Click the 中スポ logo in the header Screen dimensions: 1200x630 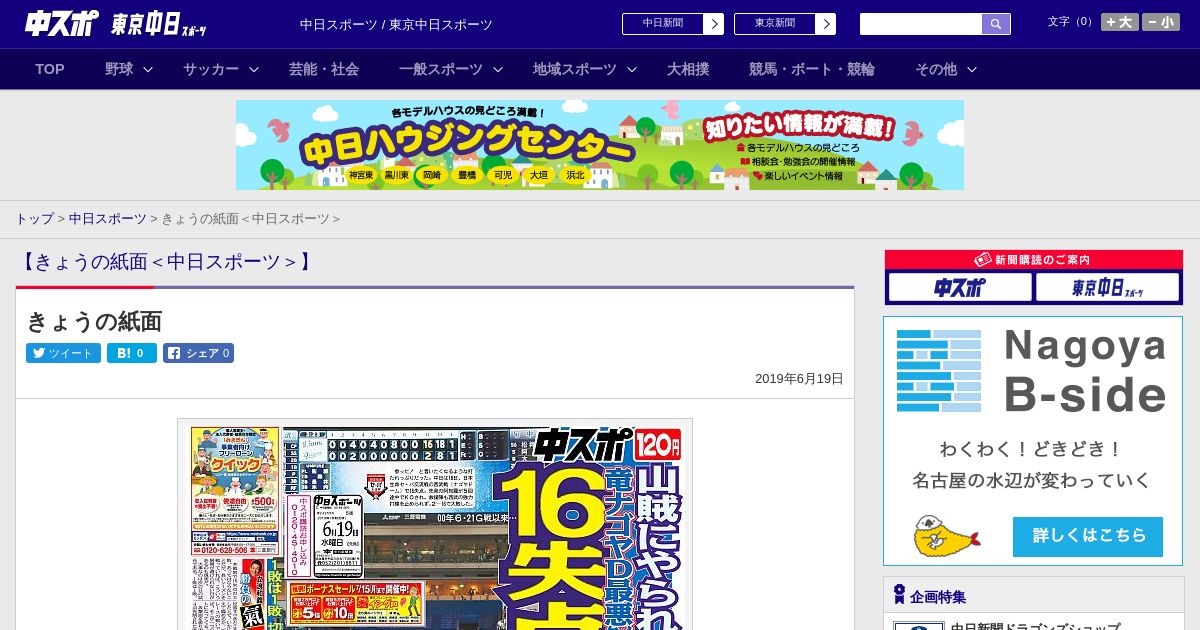click(x=62, y=23)
